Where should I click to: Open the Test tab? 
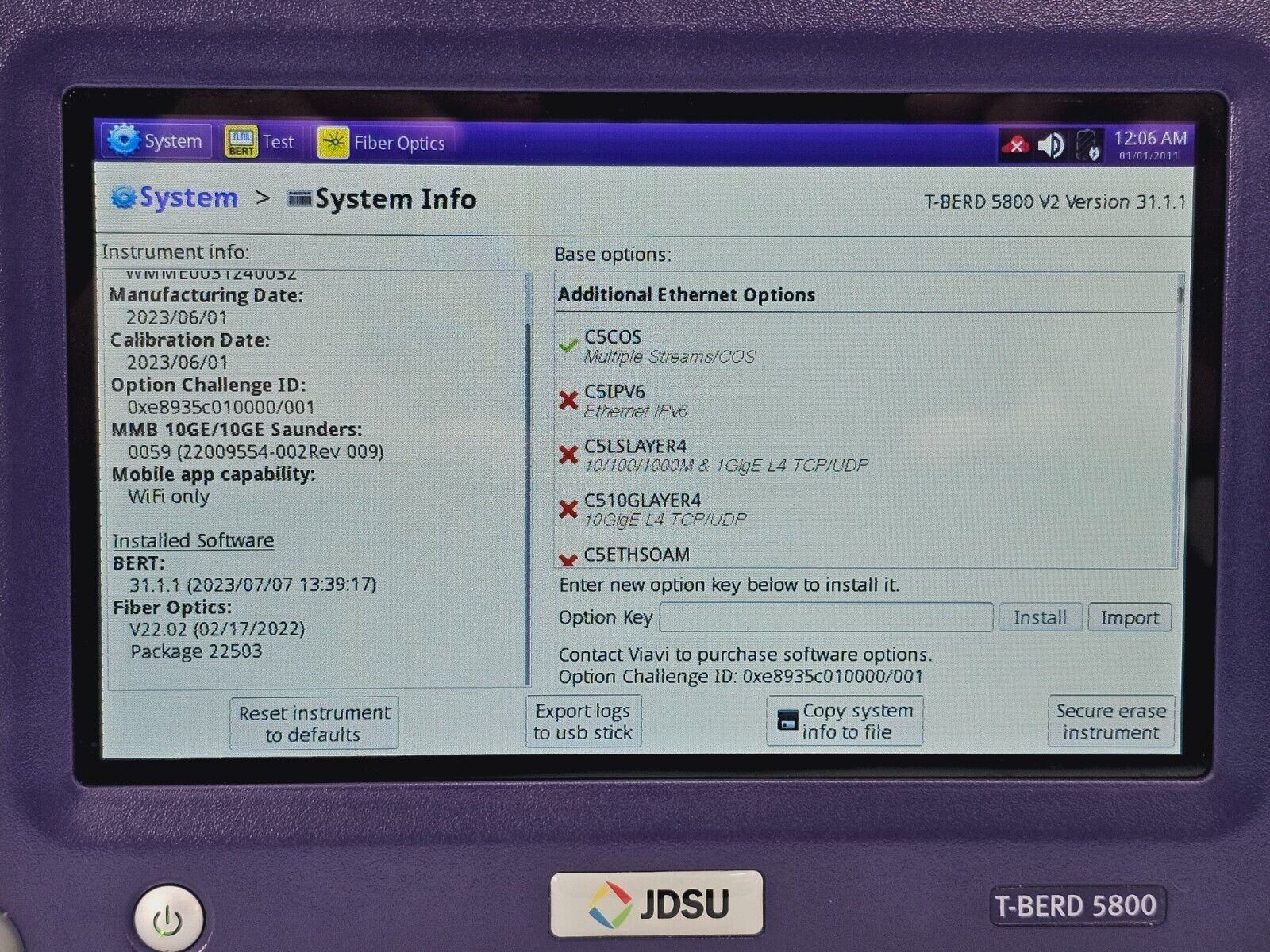[x=278, y=142]
